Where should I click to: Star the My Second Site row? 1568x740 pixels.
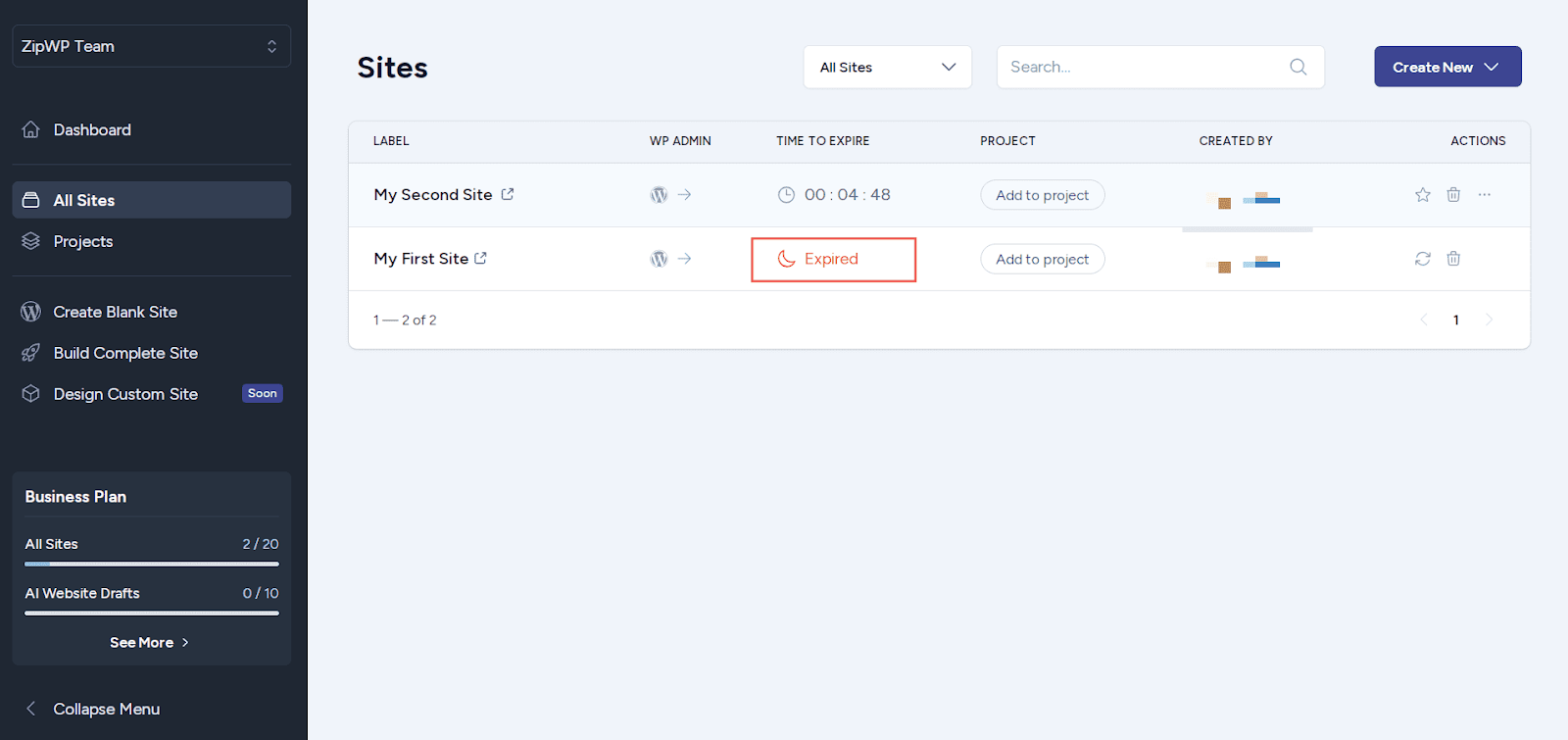click(x=1422, y=195)
